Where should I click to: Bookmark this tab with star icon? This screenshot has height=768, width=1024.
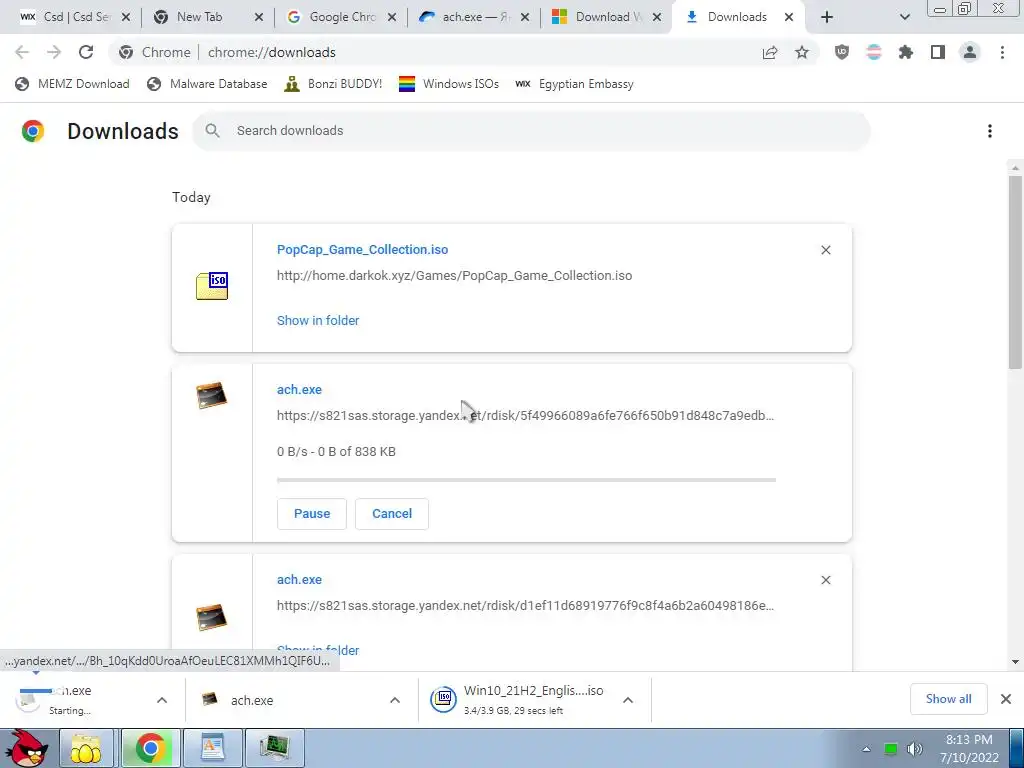click(x=802, y=52)
